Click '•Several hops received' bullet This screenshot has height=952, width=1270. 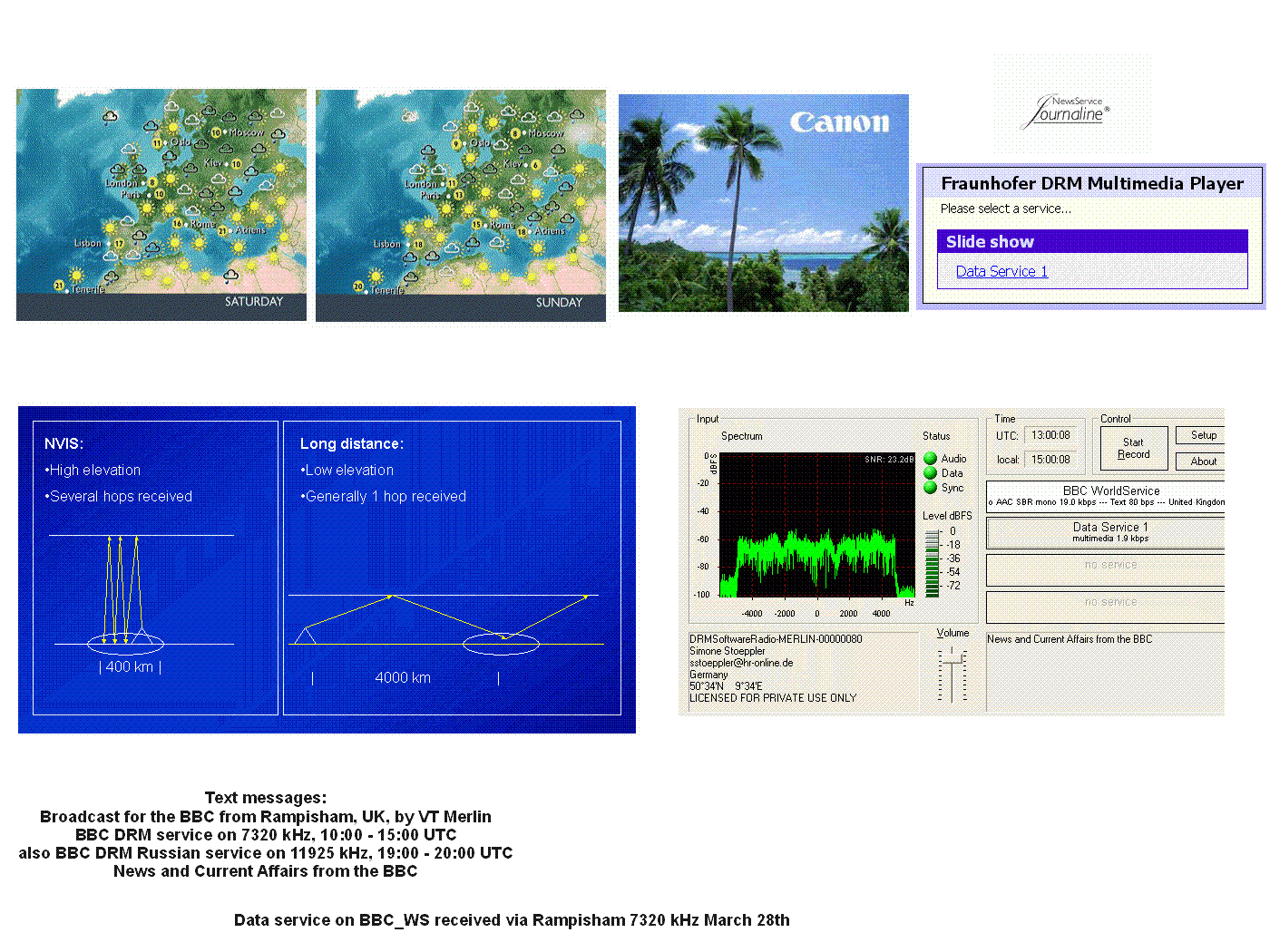118,496
